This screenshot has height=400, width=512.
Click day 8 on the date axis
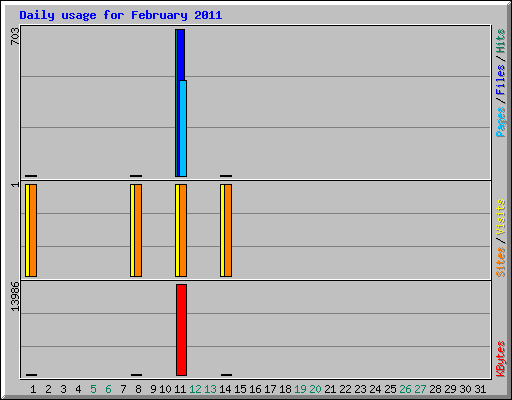(138, 389)
